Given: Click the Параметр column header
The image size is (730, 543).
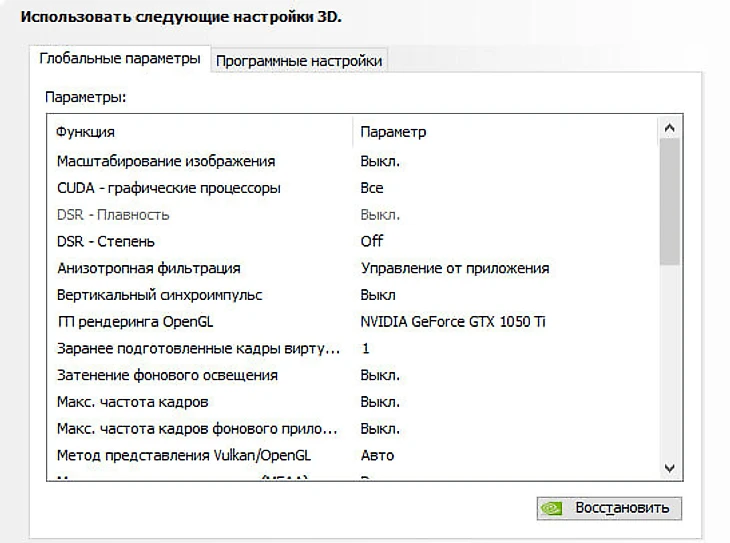Looking at the screenshot, I should [393, 132].
